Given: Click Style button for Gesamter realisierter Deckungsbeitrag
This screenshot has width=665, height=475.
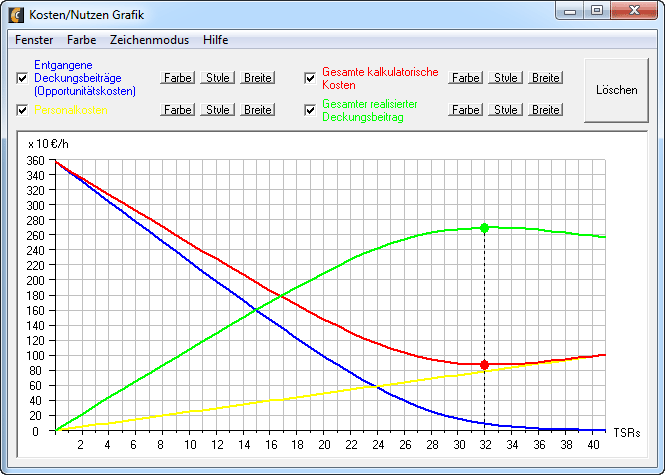Looking at the screenshot, I should click(x=506, y=110).
